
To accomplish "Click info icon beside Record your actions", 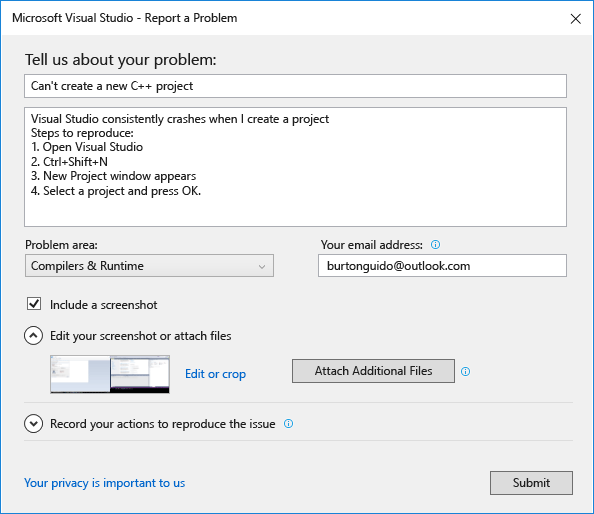I will click(x=288, y=424).
